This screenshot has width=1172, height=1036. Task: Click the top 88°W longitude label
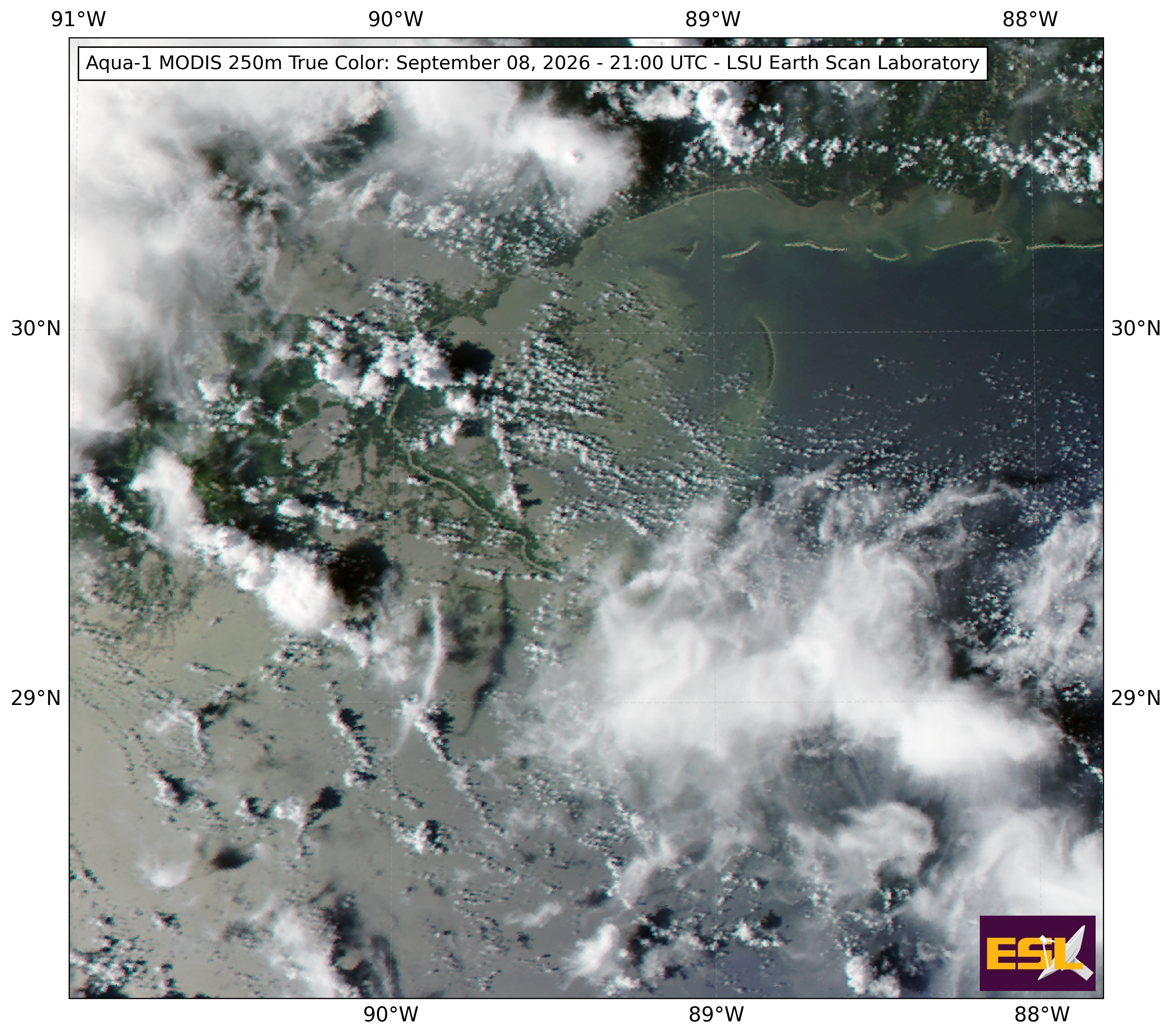click(x=1030, y=20)
